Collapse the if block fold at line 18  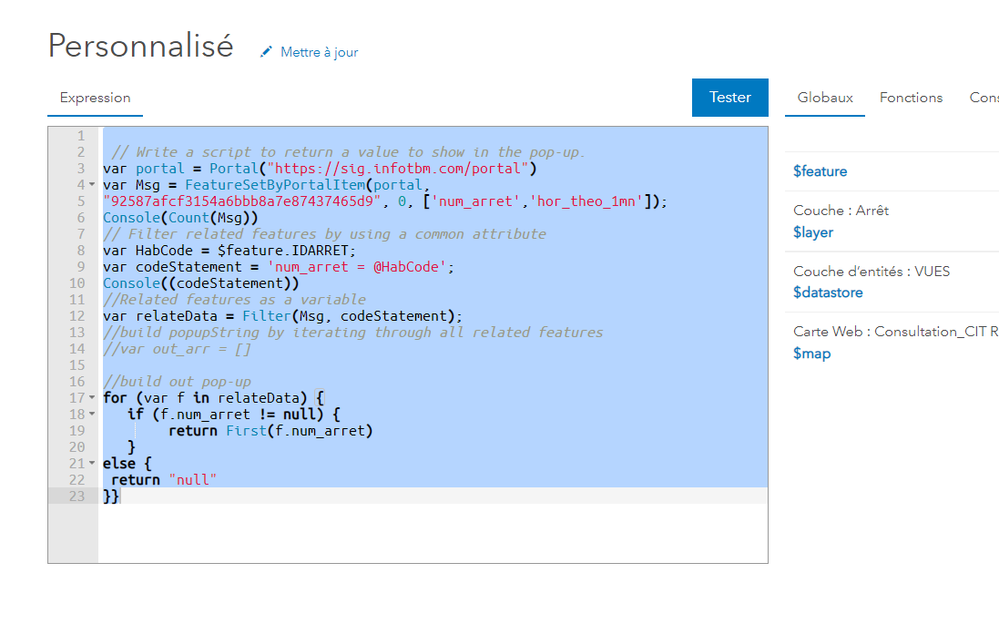coord(92,414)
